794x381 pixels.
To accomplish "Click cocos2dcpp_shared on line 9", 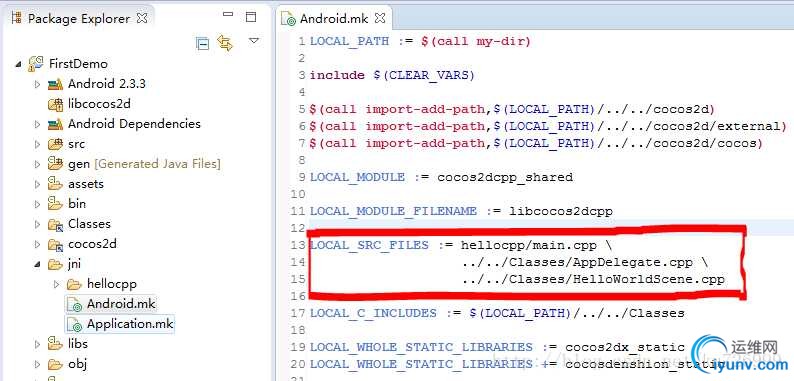I will point(505,177).
